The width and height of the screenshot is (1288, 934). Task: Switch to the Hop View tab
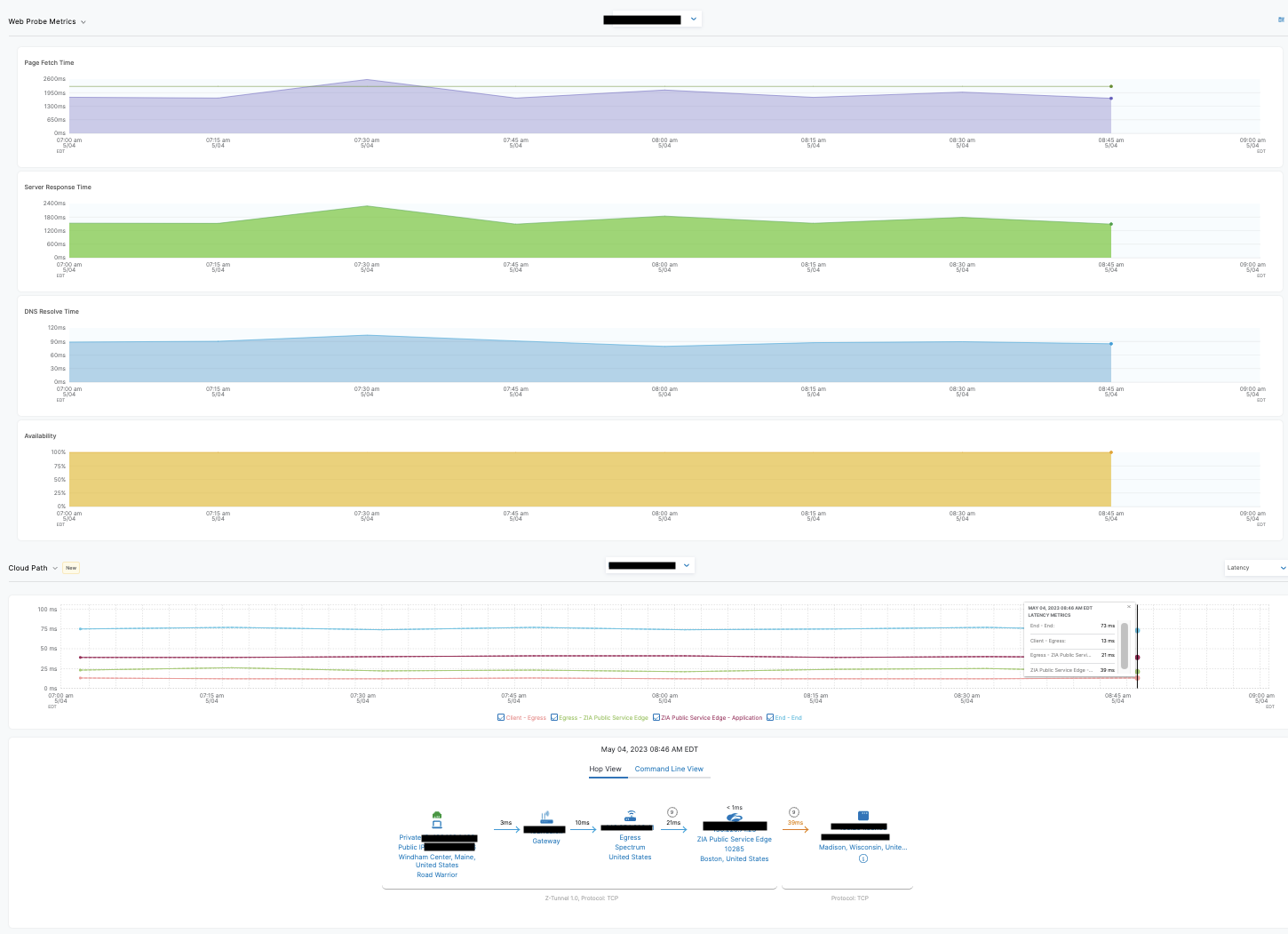(x=605, y=769)
